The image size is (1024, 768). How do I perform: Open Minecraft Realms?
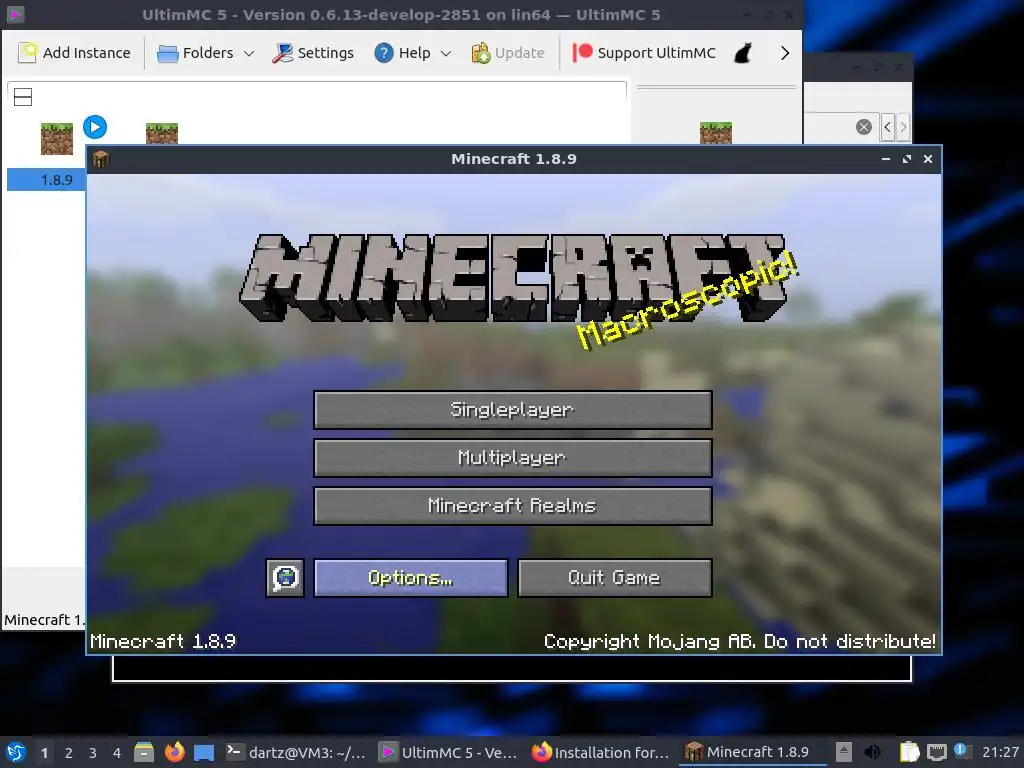point(513,505)
